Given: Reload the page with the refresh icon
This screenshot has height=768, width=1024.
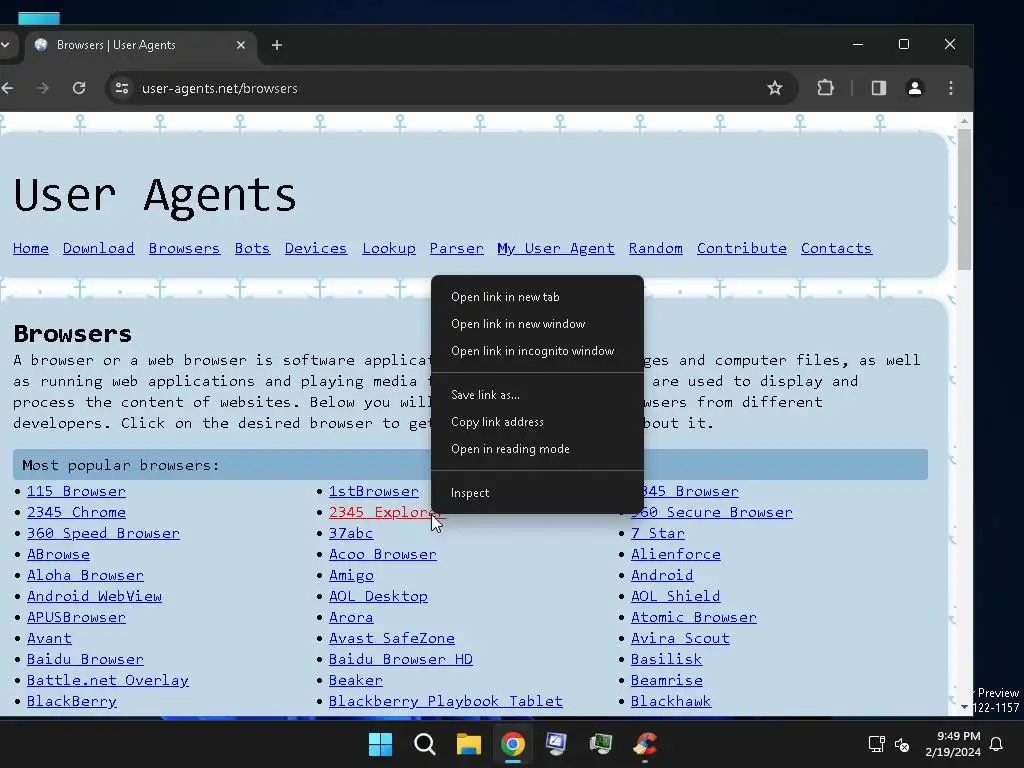Looking at the screenshot, I should click(x=79, y=88).
